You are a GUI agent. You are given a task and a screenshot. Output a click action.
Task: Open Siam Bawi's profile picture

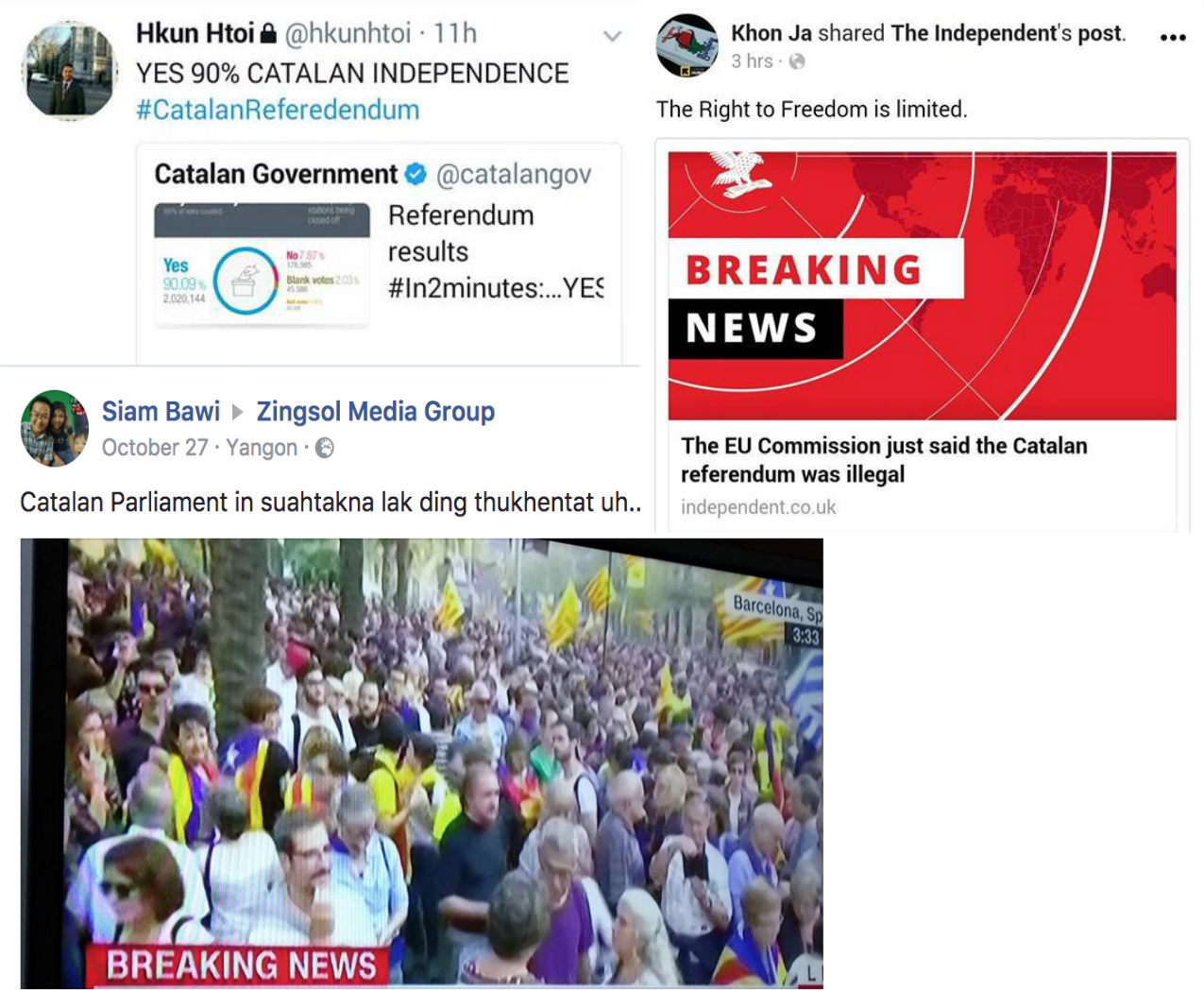point(55,428)
